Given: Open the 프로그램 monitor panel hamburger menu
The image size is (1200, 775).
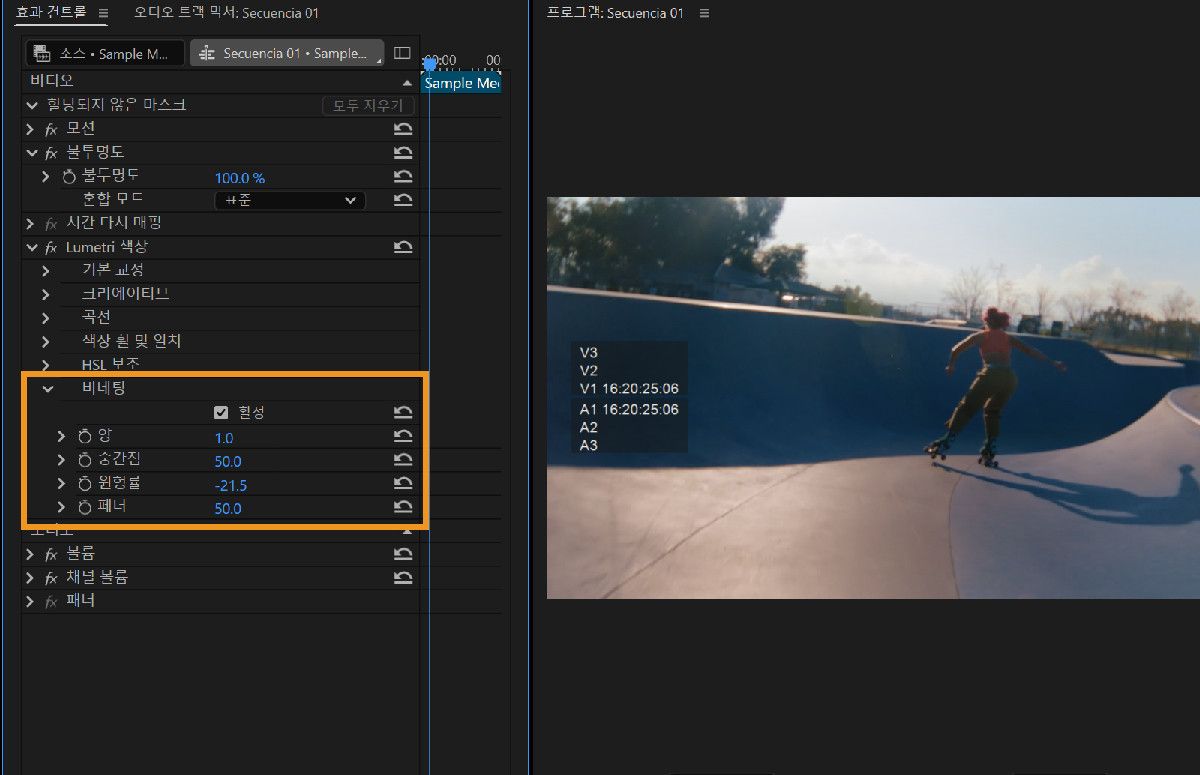Looking at the screenshot, I should 704,13.
